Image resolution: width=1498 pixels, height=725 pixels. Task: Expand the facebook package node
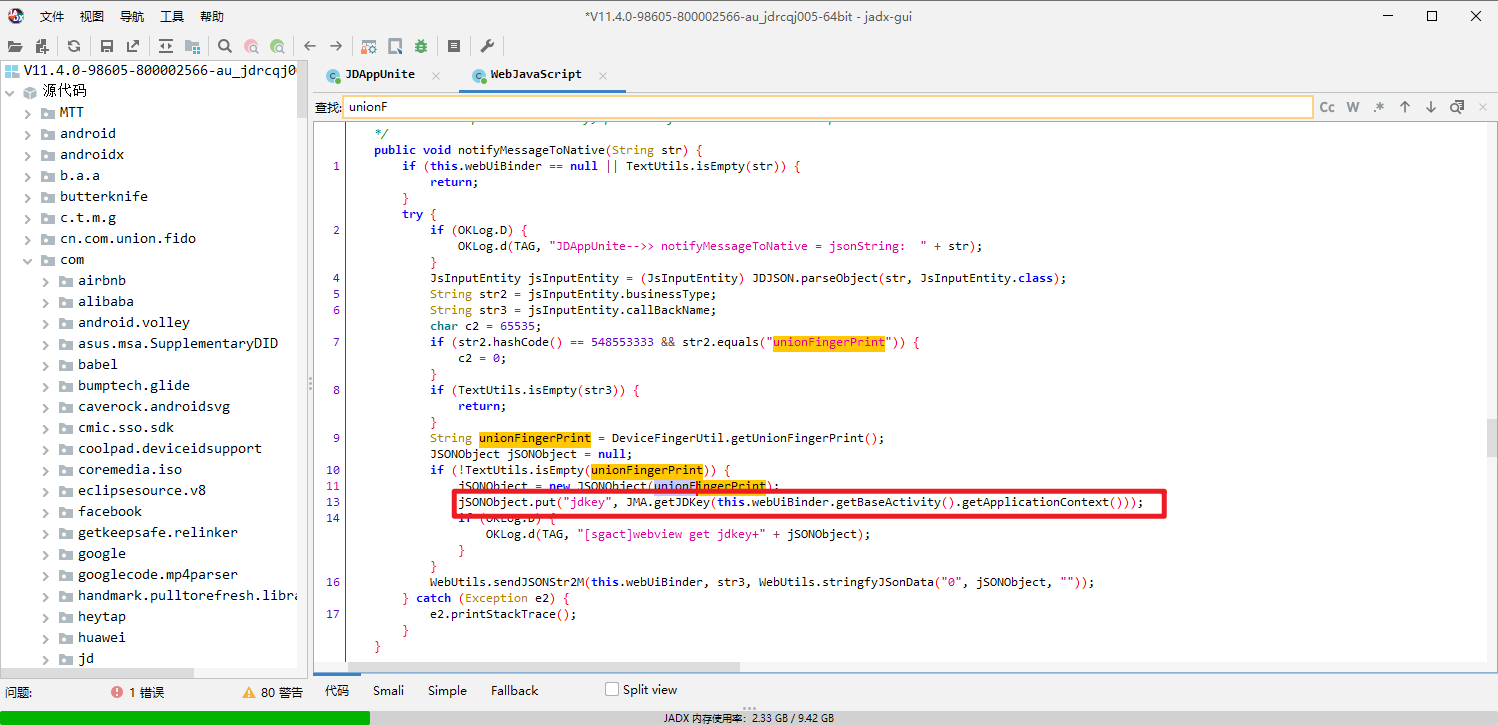coord(46,511)
